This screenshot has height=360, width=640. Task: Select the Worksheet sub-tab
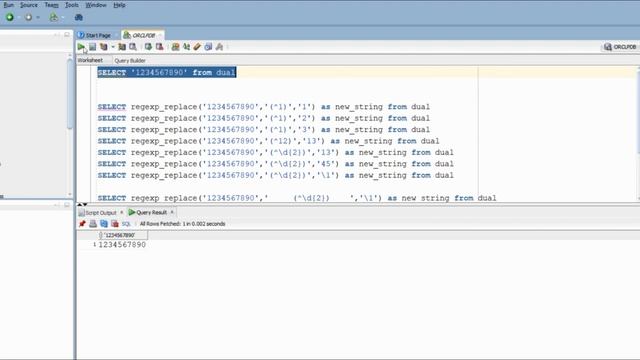pyautogui.click(x=90, y=60)
